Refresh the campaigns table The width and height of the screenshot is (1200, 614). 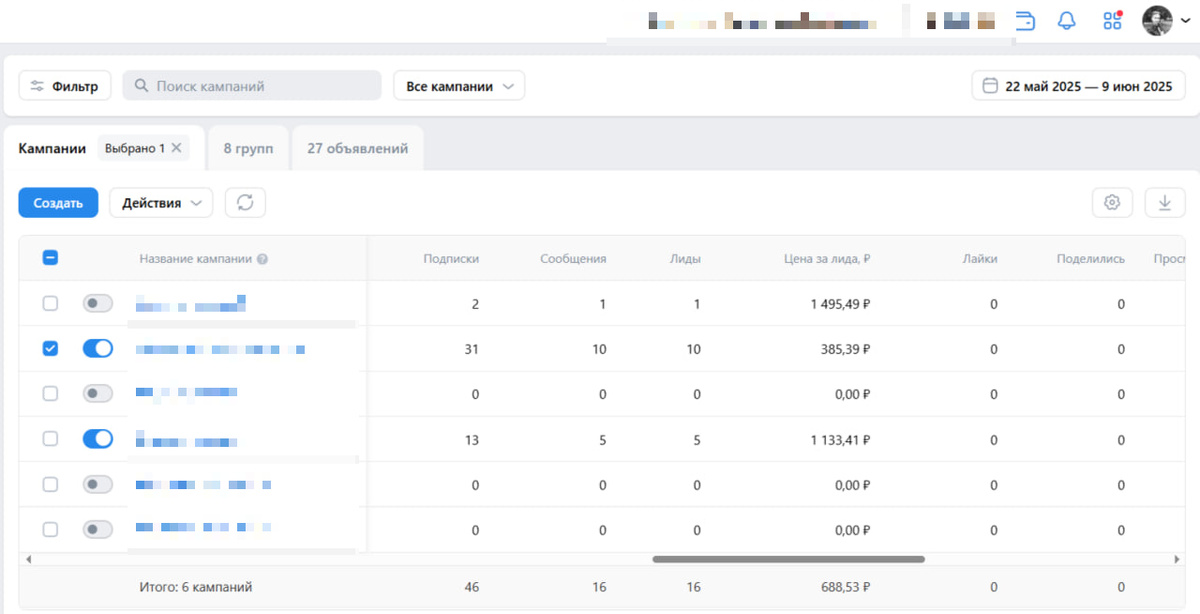coord(245,203)
